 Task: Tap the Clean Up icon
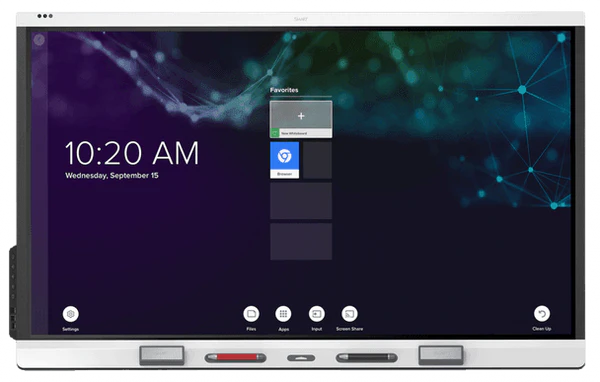pos(542,314)
